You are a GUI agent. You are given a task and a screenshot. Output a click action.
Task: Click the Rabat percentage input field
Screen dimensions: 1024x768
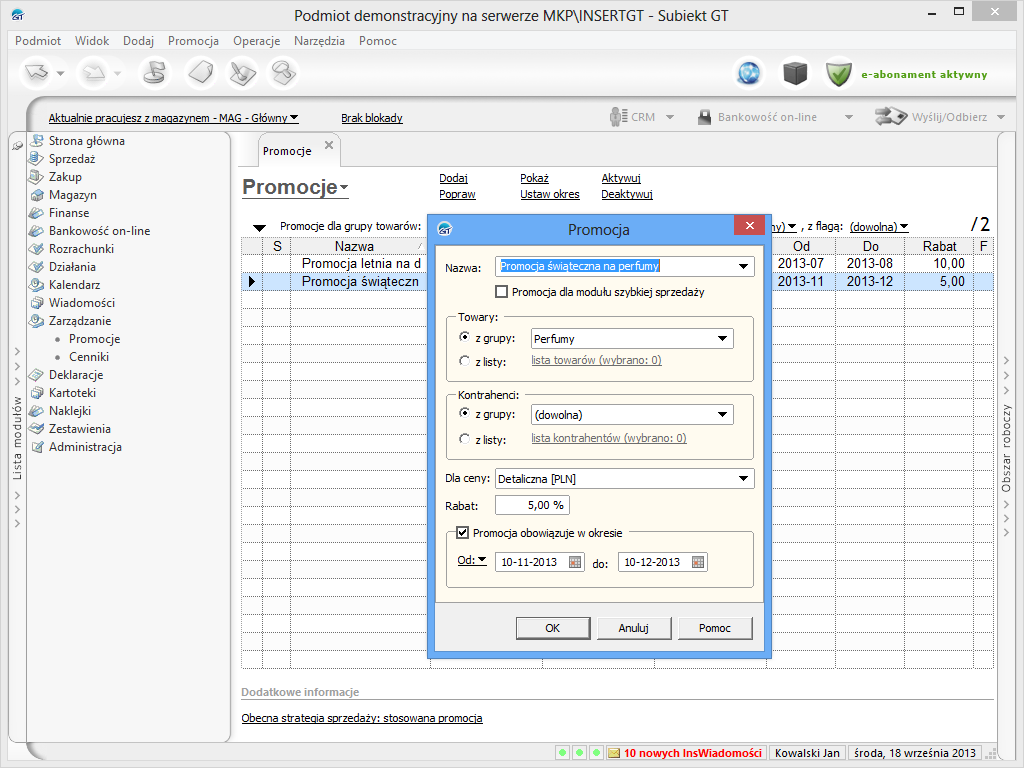tap(532, 505)
